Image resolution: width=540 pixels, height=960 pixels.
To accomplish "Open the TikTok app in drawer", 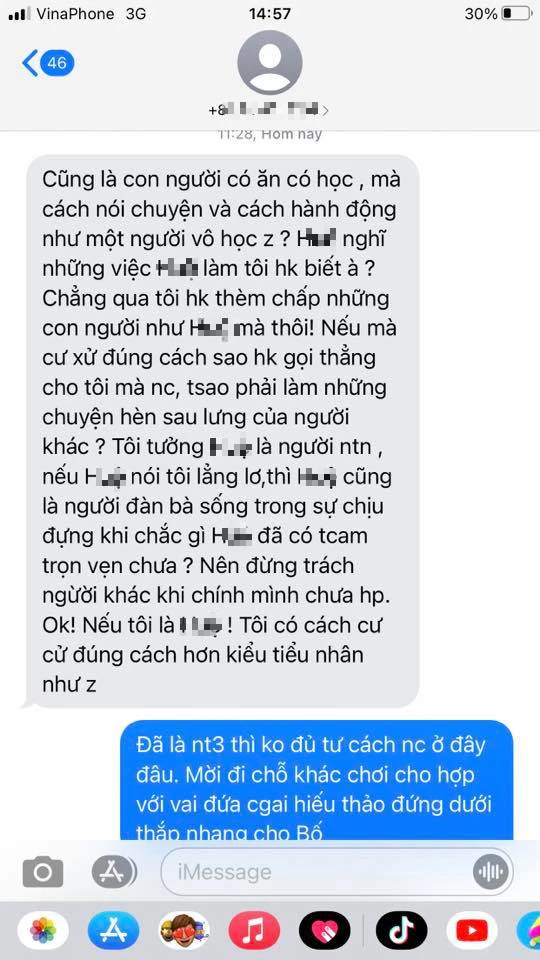I will click(402, 931).
